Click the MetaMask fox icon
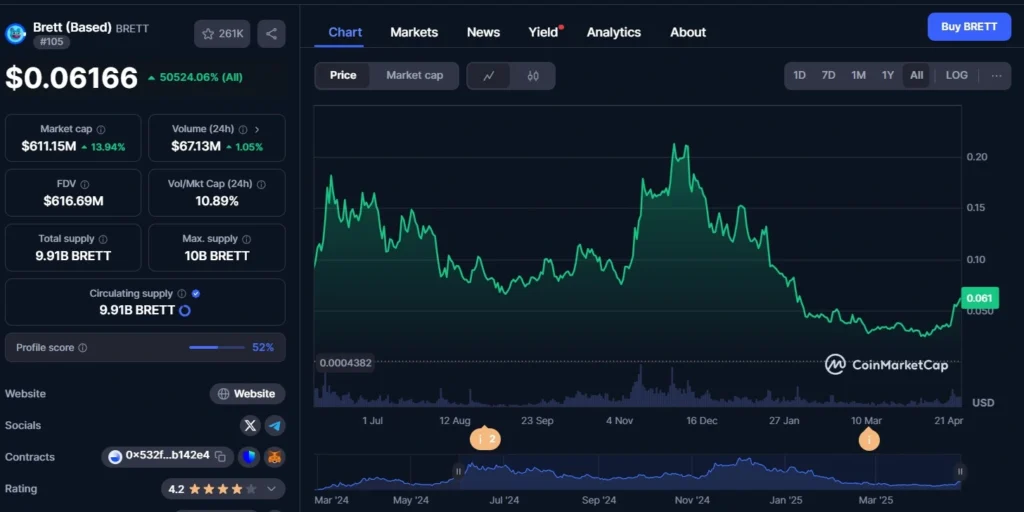The image size is (1024, 512). click(275, 457)
